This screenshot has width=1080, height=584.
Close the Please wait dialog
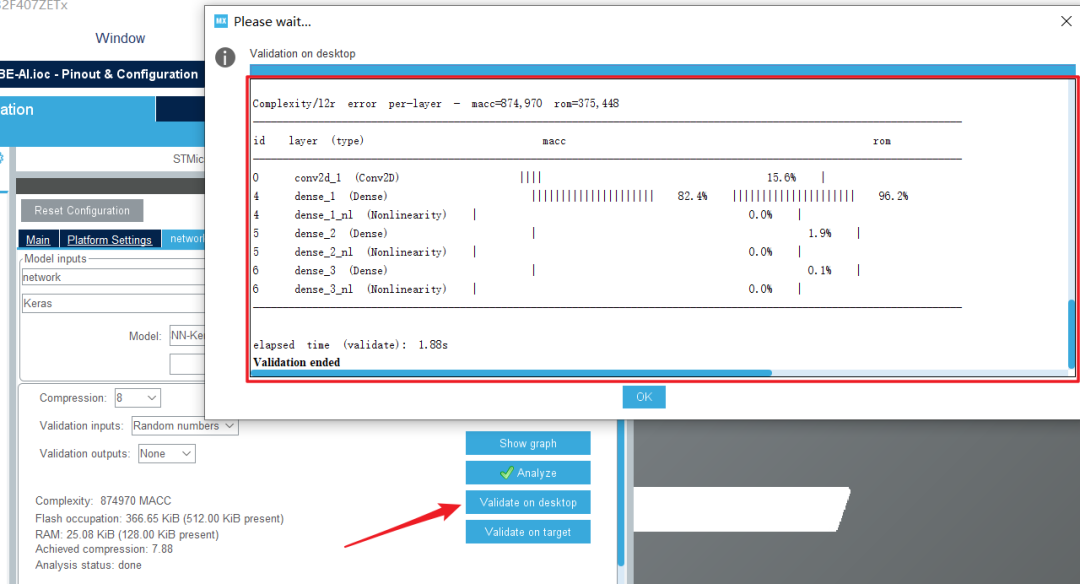point(1066,21)
